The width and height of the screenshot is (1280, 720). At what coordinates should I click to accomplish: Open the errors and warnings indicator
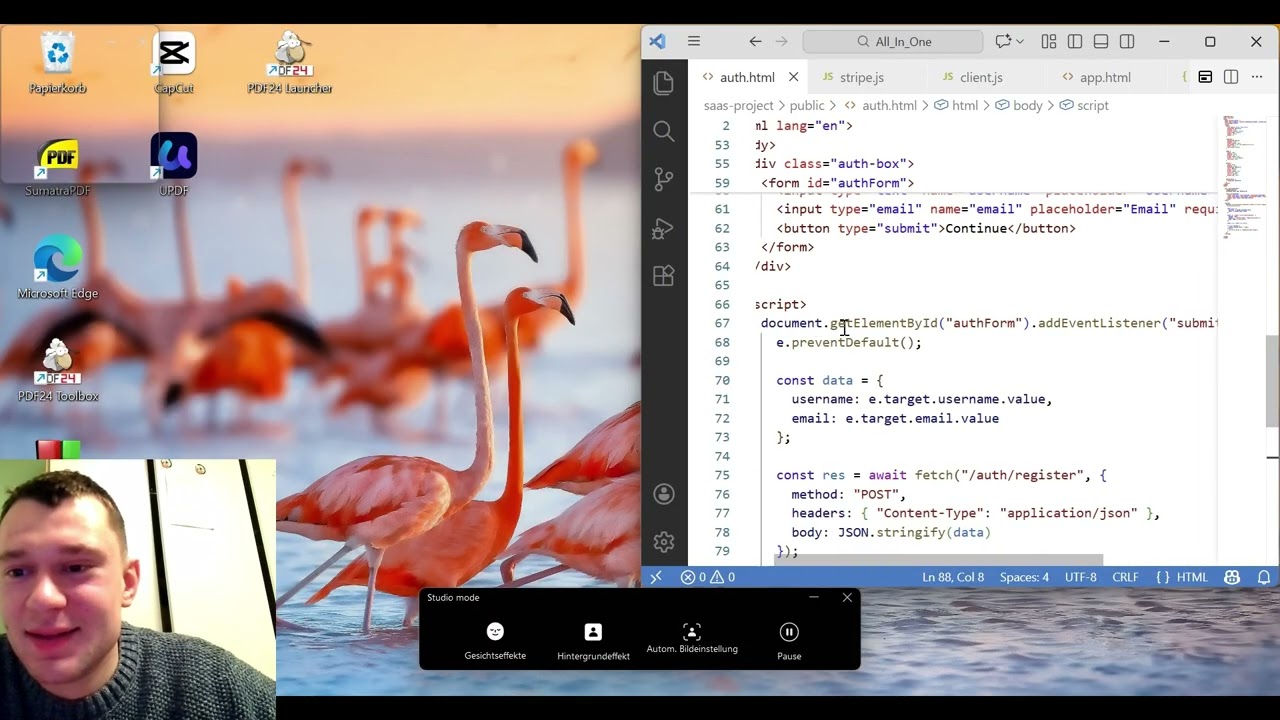pos(708,577)
